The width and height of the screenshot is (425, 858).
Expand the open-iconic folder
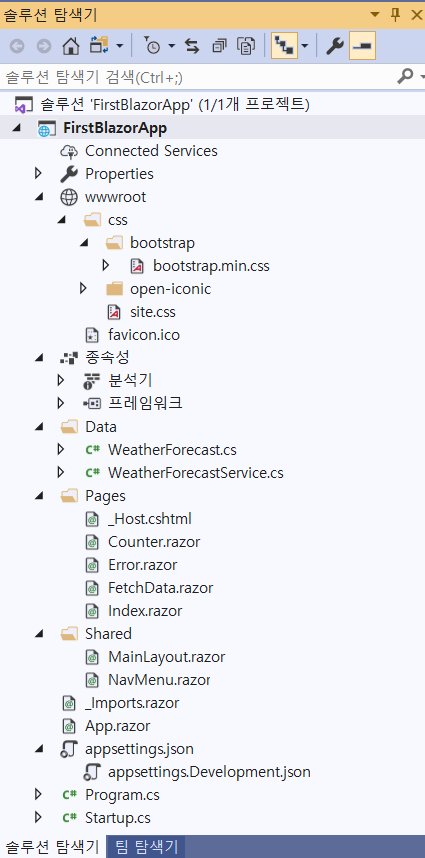pyautogui.click(x=83, y=288)
